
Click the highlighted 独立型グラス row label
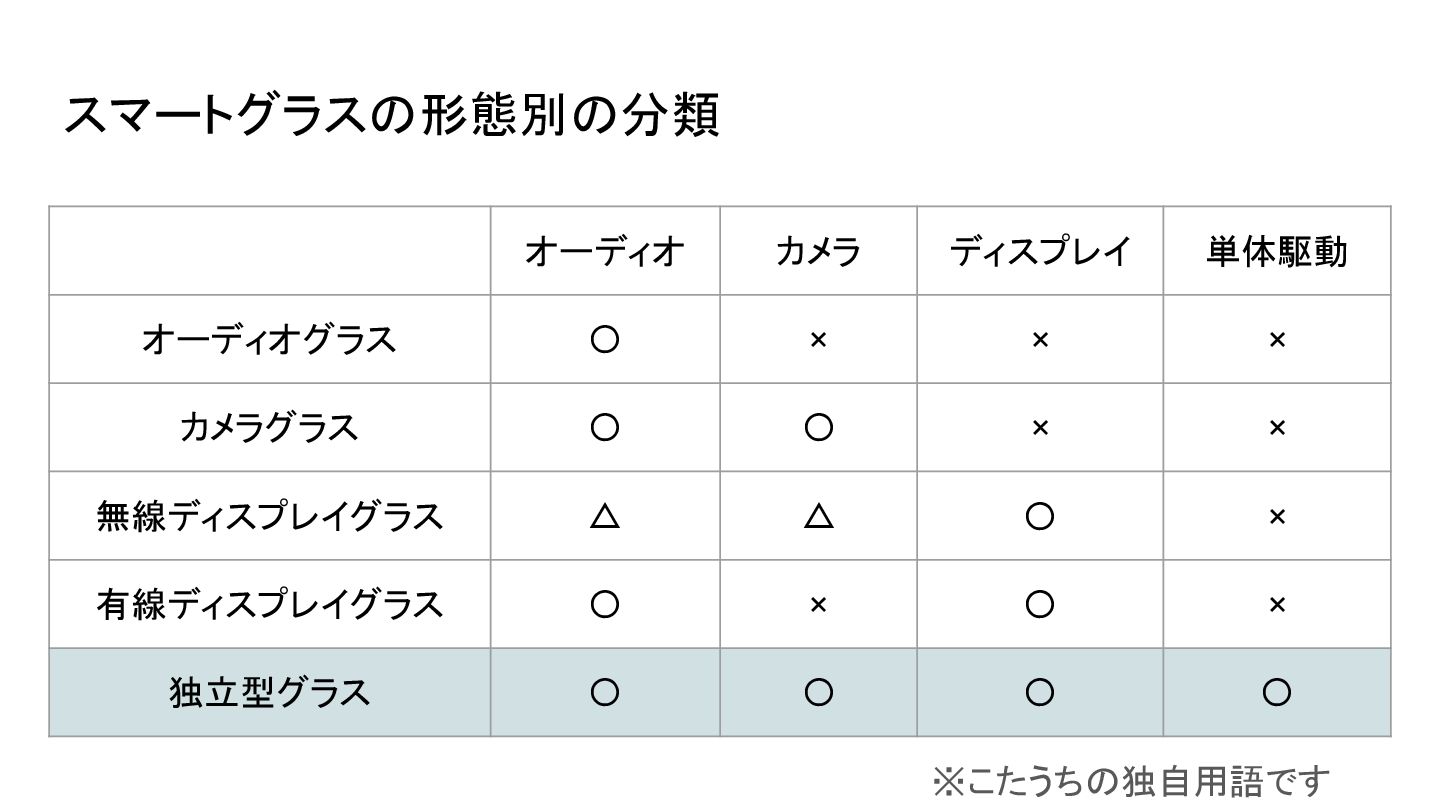269,692
